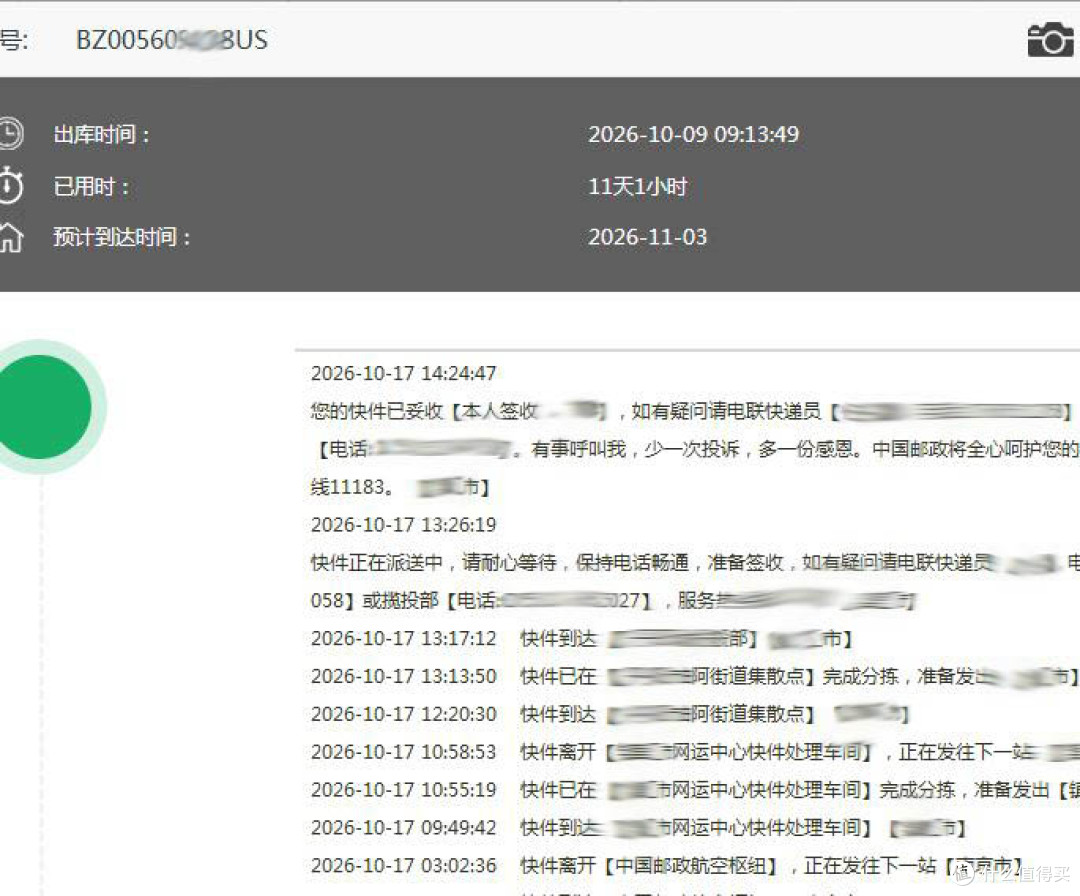Image resolution: width=1080 pixels, height=896 pixels.
Task: Click the 已用时 label
Action: (91, 187)
